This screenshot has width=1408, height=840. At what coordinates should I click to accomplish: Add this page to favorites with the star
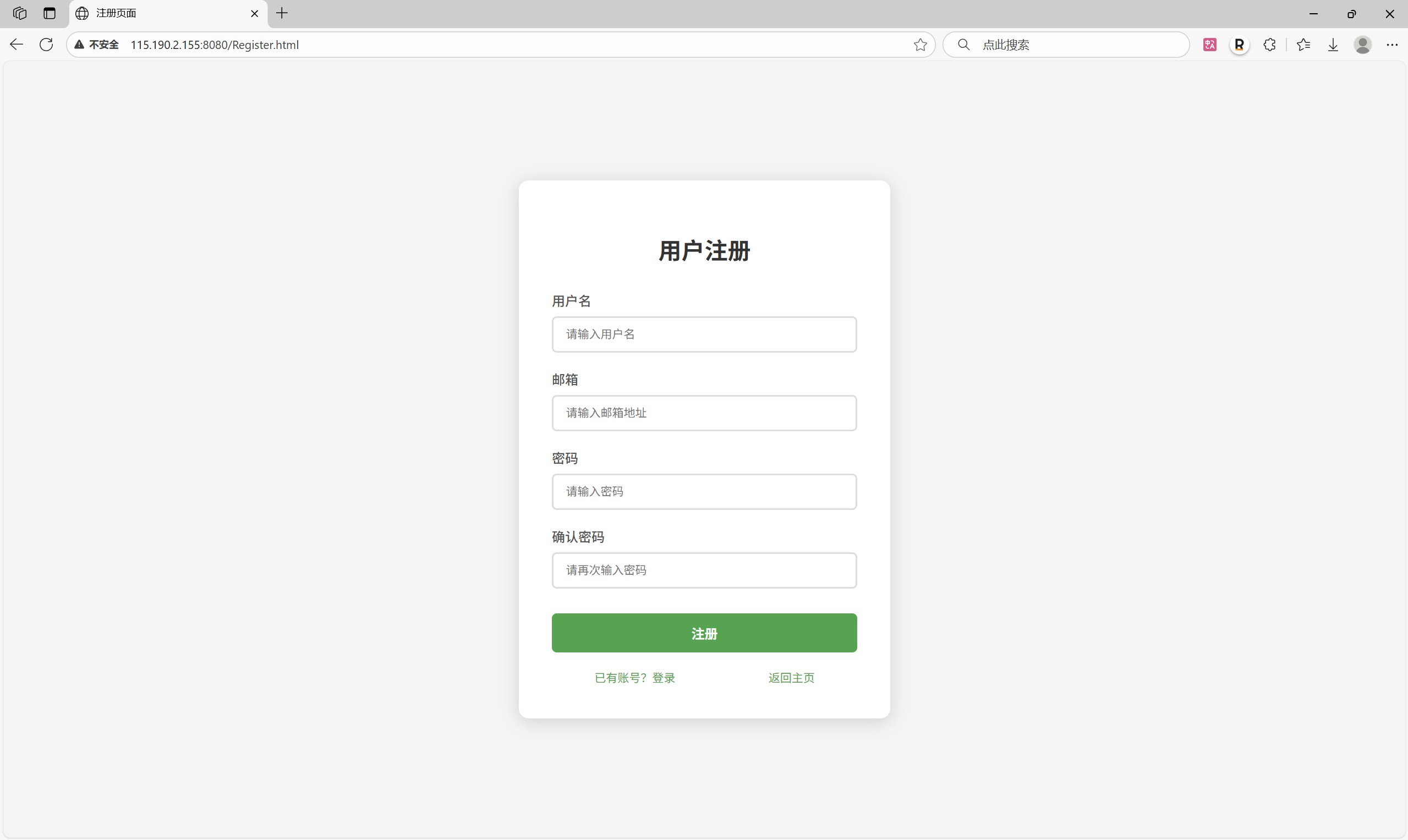pos(920,45)
